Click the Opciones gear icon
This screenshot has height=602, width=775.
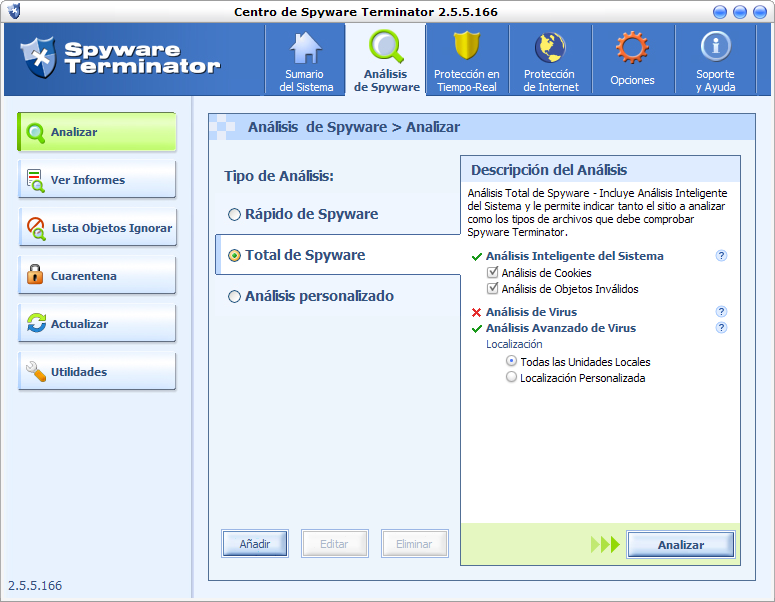pos(632,48)
